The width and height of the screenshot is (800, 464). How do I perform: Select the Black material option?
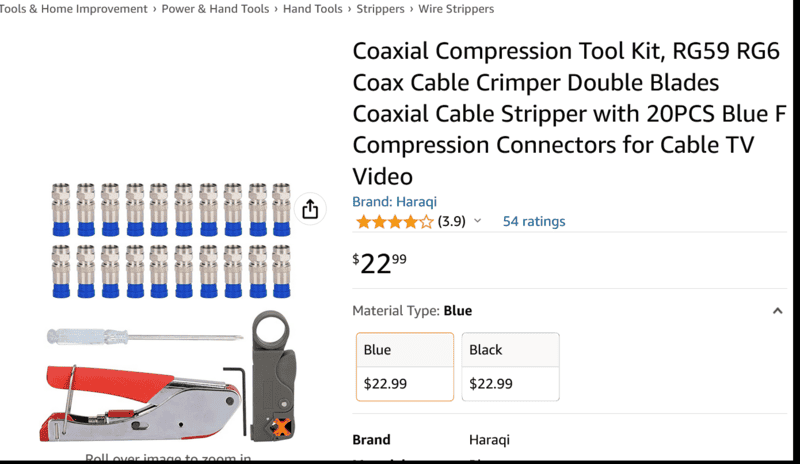[510, 366]
